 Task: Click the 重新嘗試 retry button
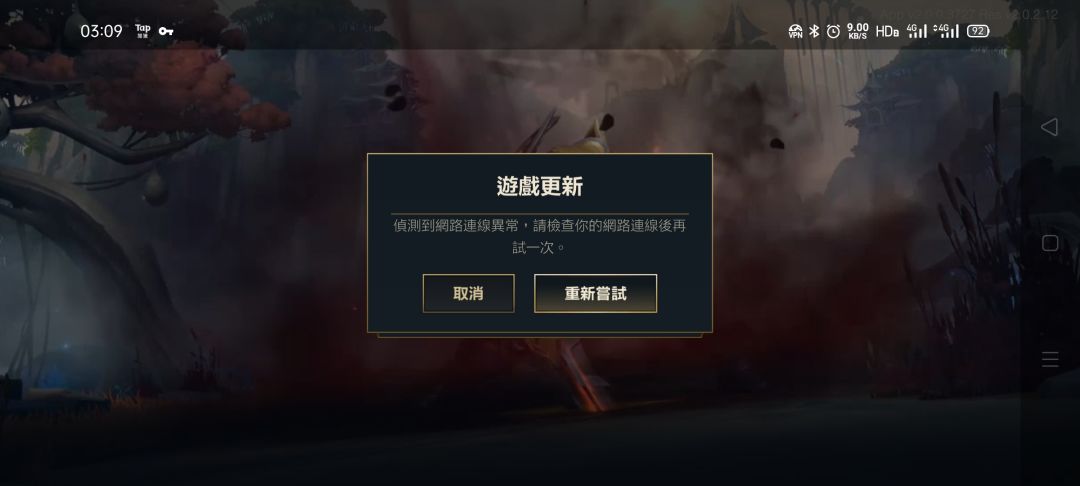pos(596,293)
